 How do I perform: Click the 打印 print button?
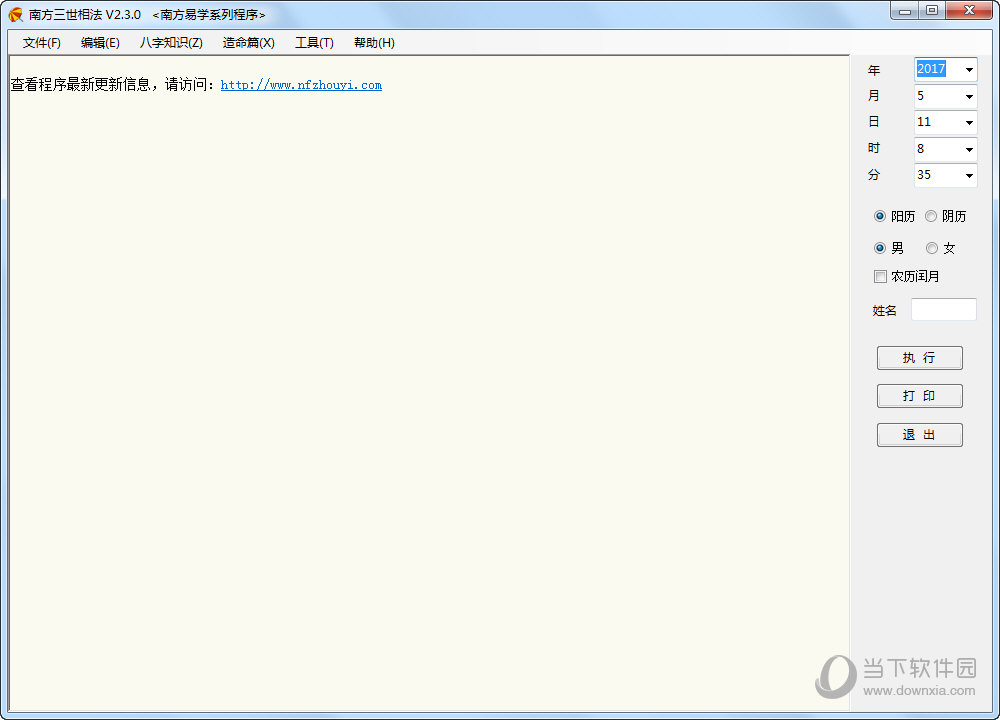click(919, 396)
